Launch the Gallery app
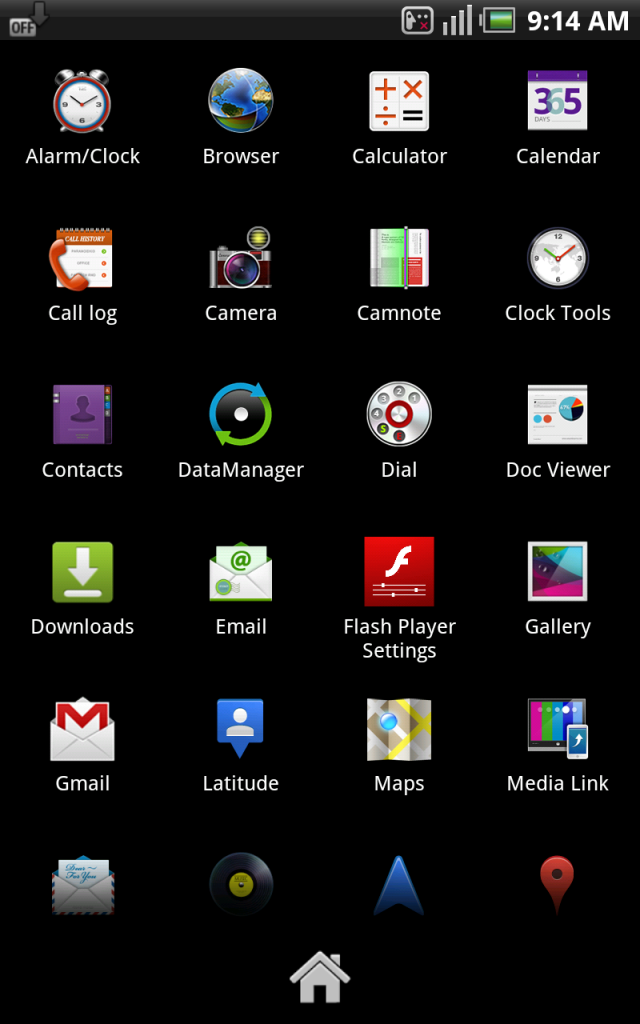Viewport: 640px width, 1024px height. click(x=557, y=571)
